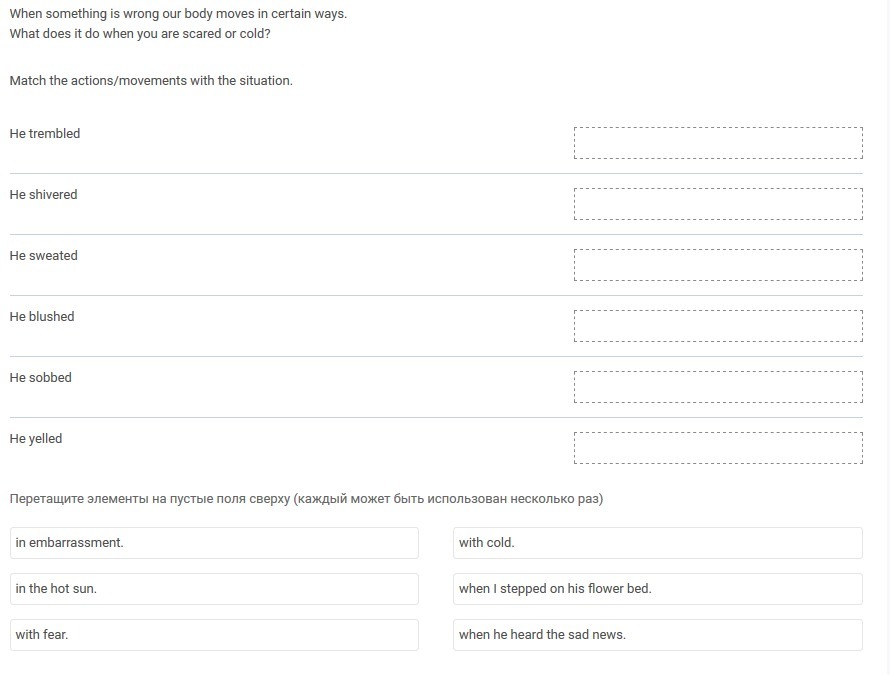This screenshot has width=890, height=675.
Task: Click the "He sobbed" prompt text
Action: tap(41, 378)
